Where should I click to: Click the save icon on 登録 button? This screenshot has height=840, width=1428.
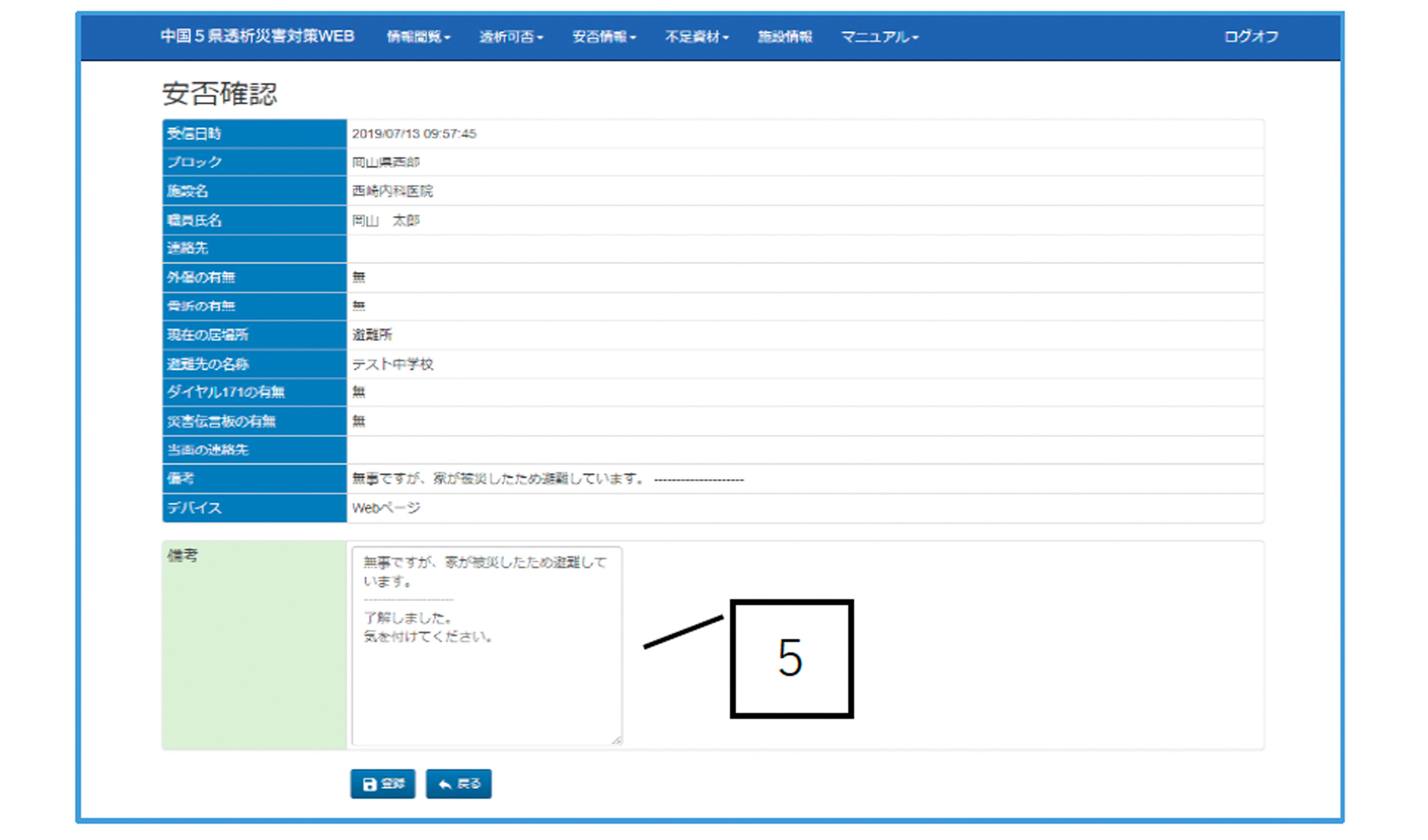pos(369,784)
